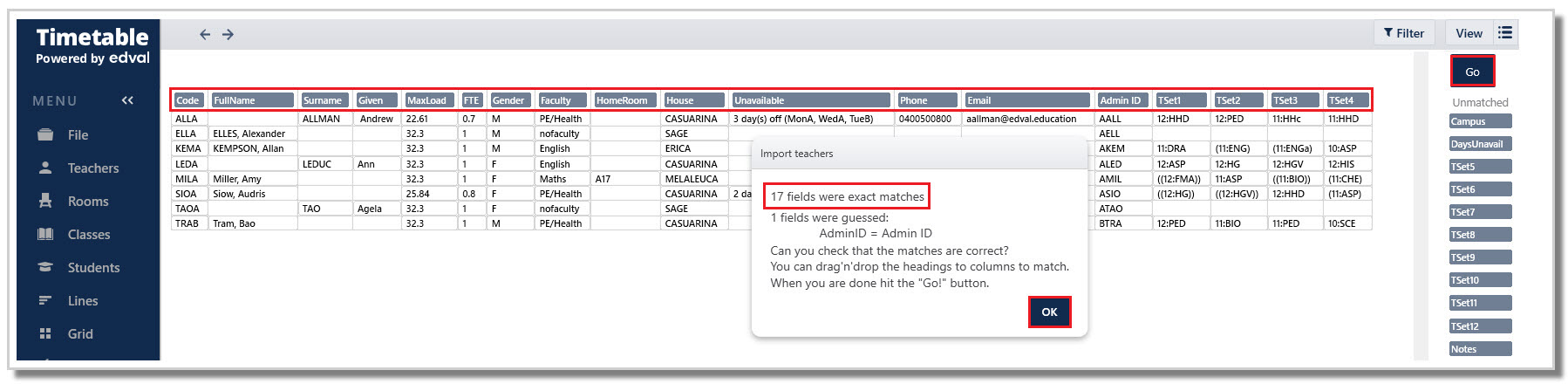Screen dimensions: 1568x384
Task: Open the File menu icon
Action: (45, 134)
